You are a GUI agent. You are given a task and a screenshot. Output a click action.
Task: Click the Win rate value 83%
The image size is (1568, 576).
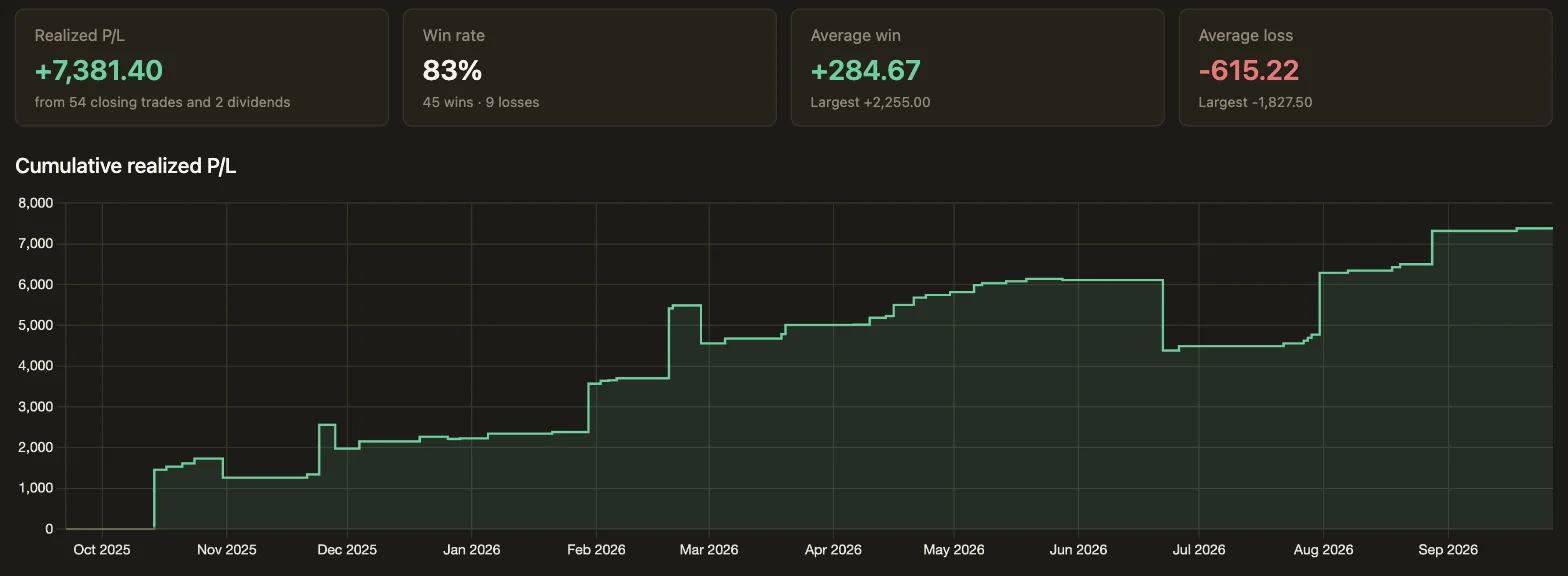click(452, 70)
